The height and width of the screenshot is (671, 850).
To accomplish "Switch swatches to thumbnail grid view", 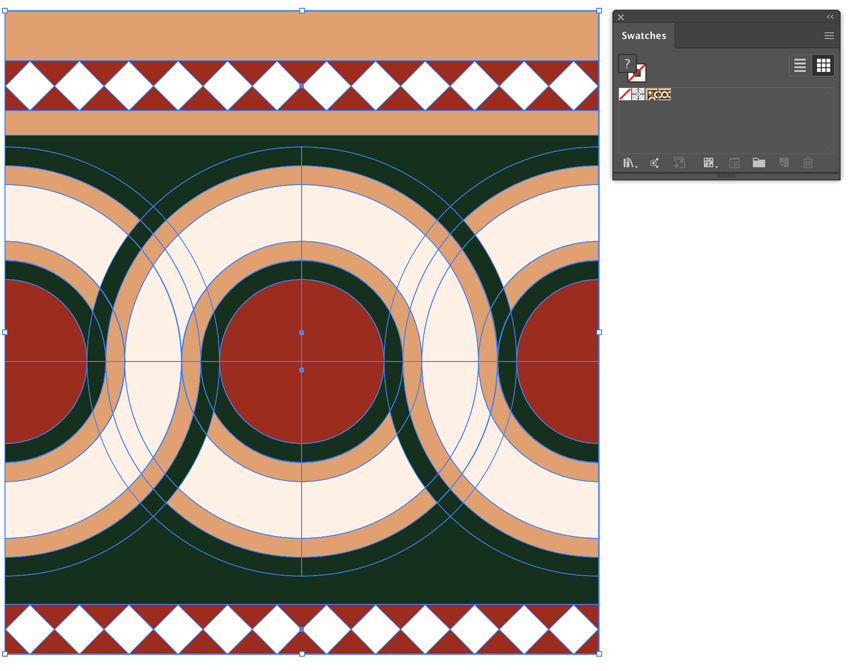I will [823, 66].
